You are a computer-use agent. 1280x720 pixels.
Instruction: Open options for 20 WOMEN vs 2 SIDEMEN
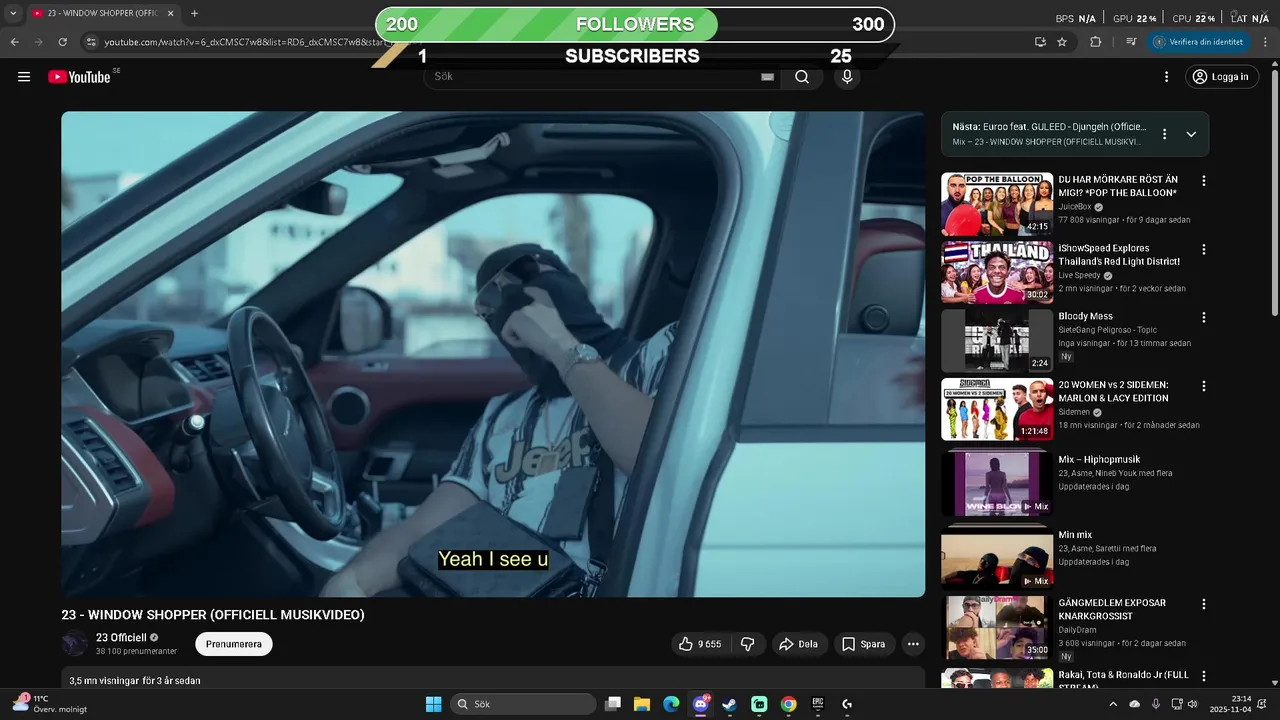1204,386
